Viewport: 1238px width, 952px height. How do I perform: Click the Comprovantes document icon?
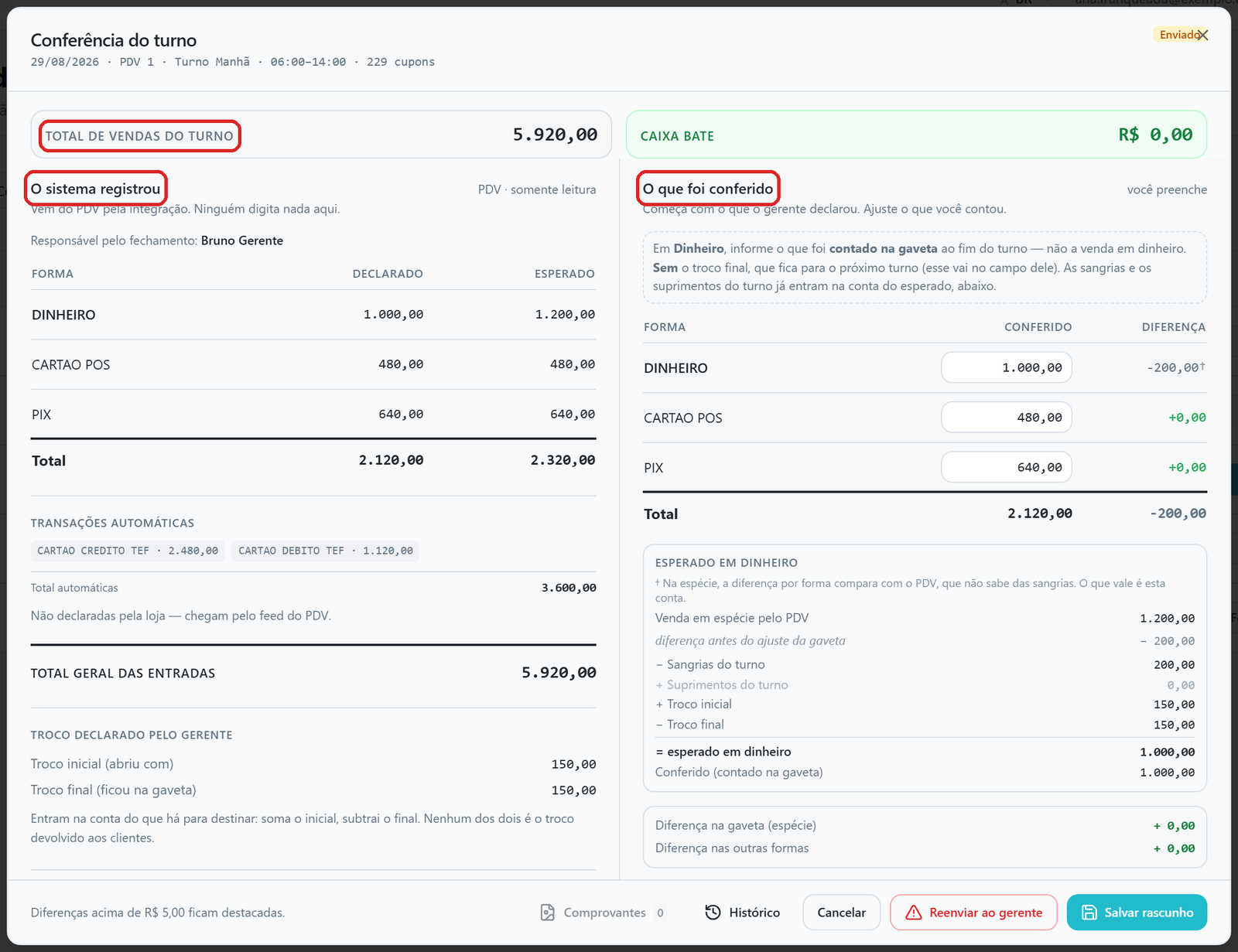pyautogui.click(x=547, y=913)
